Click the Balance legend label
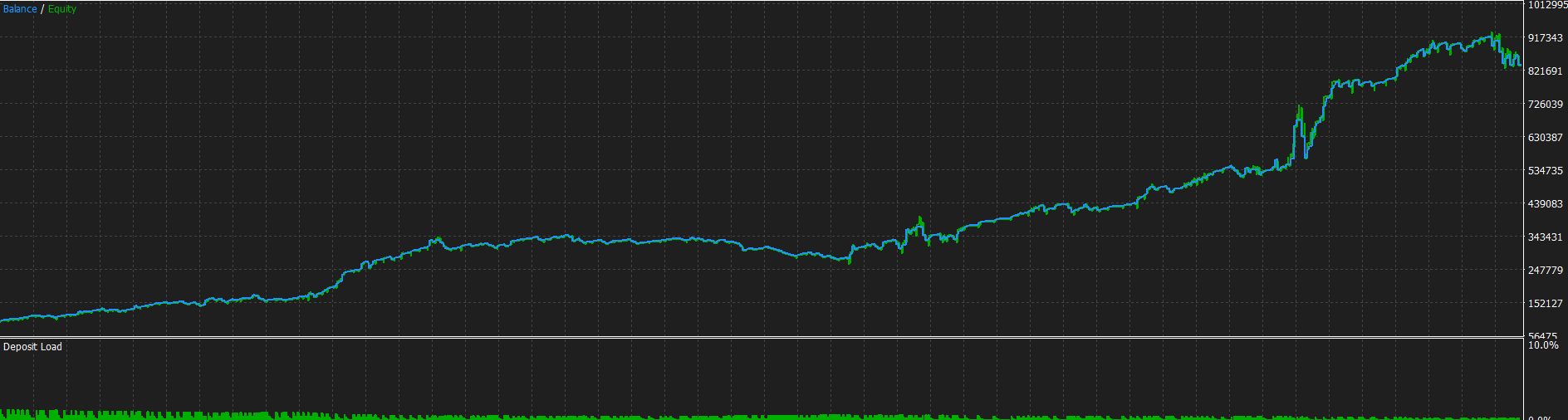 (x=20, y=9)
